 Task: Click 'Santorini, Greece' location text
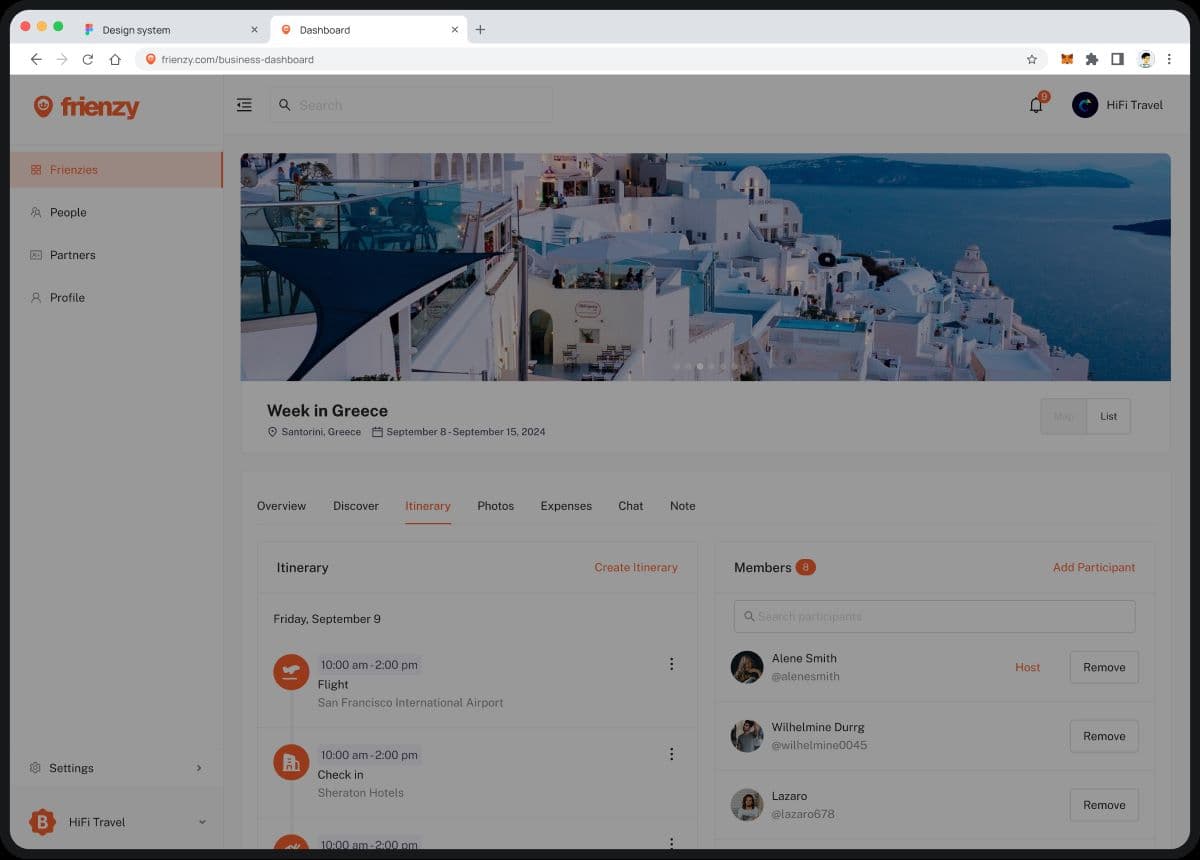click(x=321, y=432)
